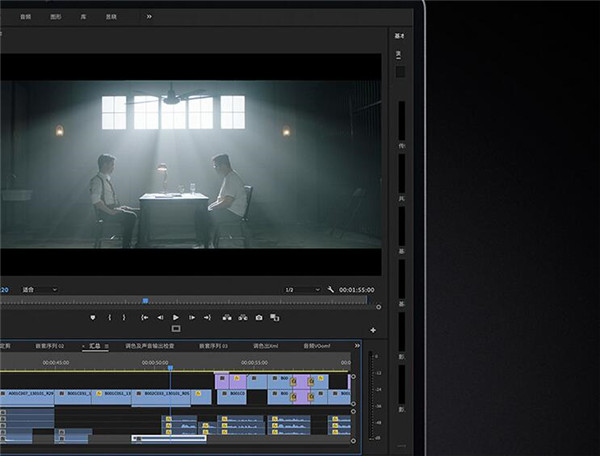600x456 pixels.
Task: Jump to the In point
Action: click(x=144, y=318)
